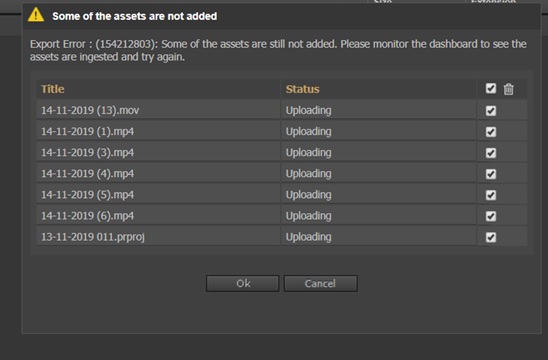
Task: Sort by the Status column header
Action: [x=303, y=89]
